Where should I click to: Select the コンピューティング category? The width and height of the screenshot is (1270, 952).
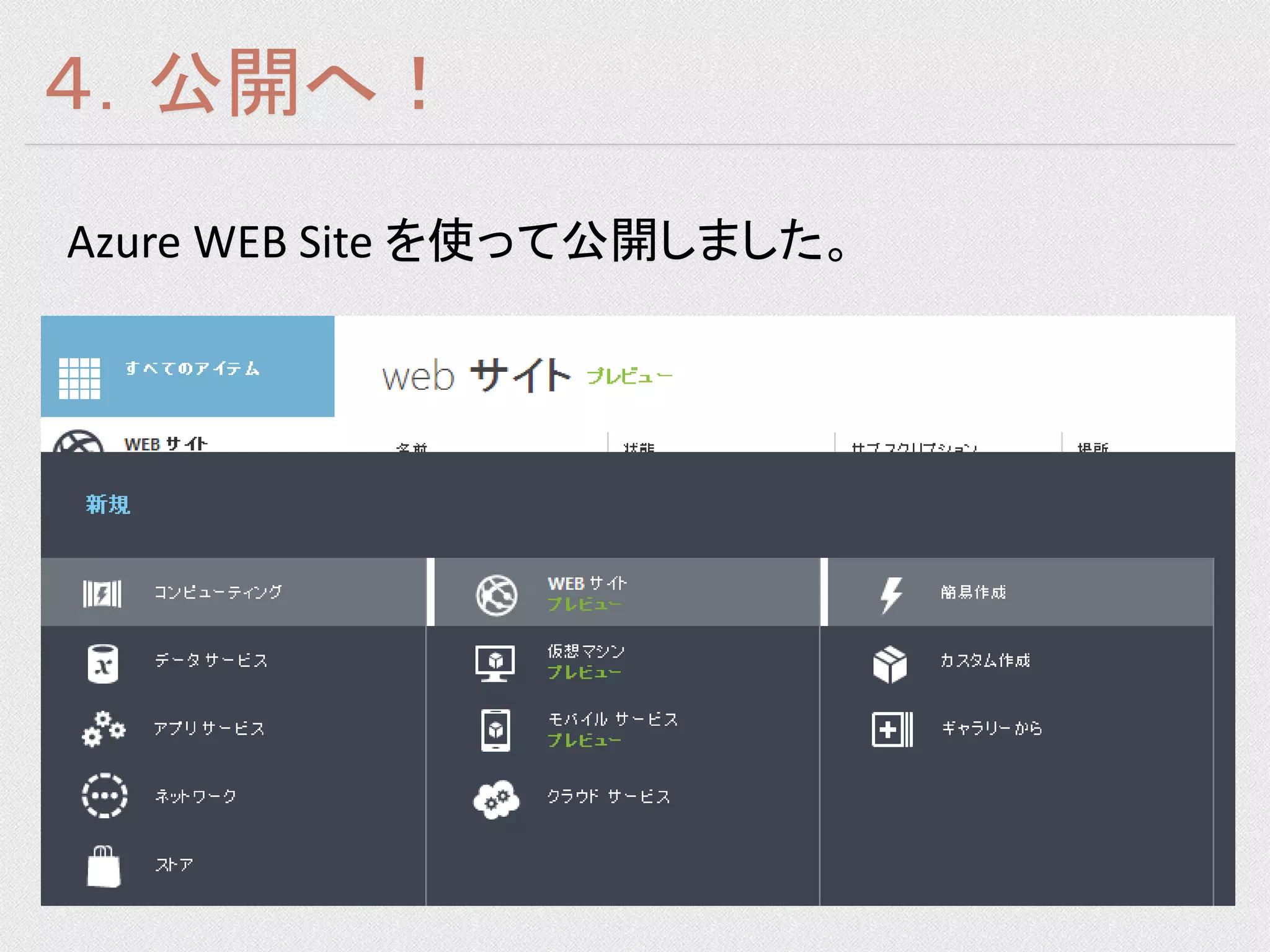click(x=233, y=592)
